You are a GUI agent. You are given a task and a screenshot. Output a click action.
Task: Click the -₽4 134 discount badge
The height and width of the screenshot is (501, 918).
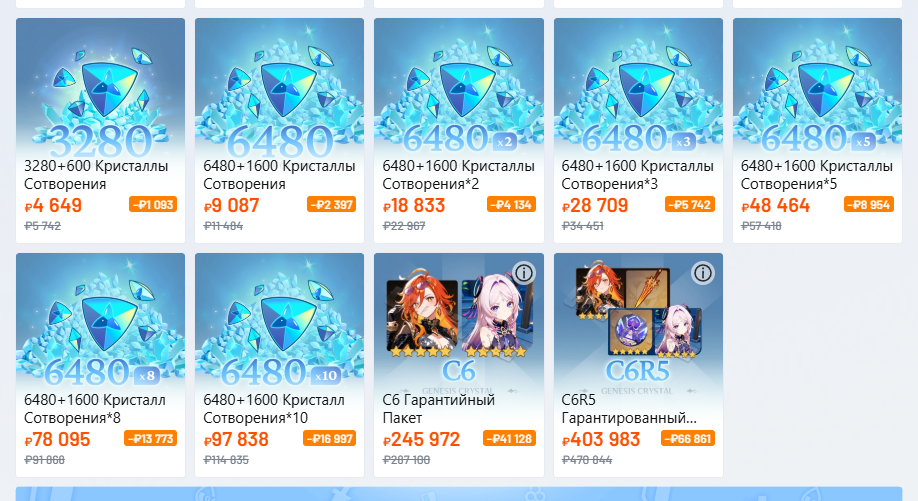click(x=511, y=204)
